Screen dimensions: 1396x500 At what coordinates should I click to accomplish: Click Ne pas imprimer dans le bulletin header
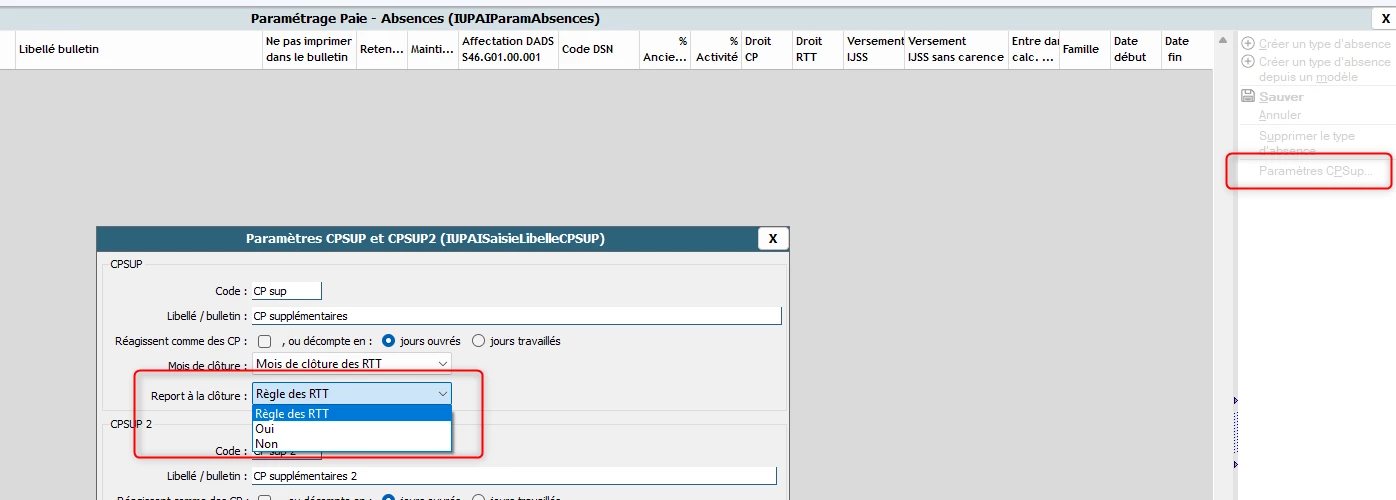308,49
